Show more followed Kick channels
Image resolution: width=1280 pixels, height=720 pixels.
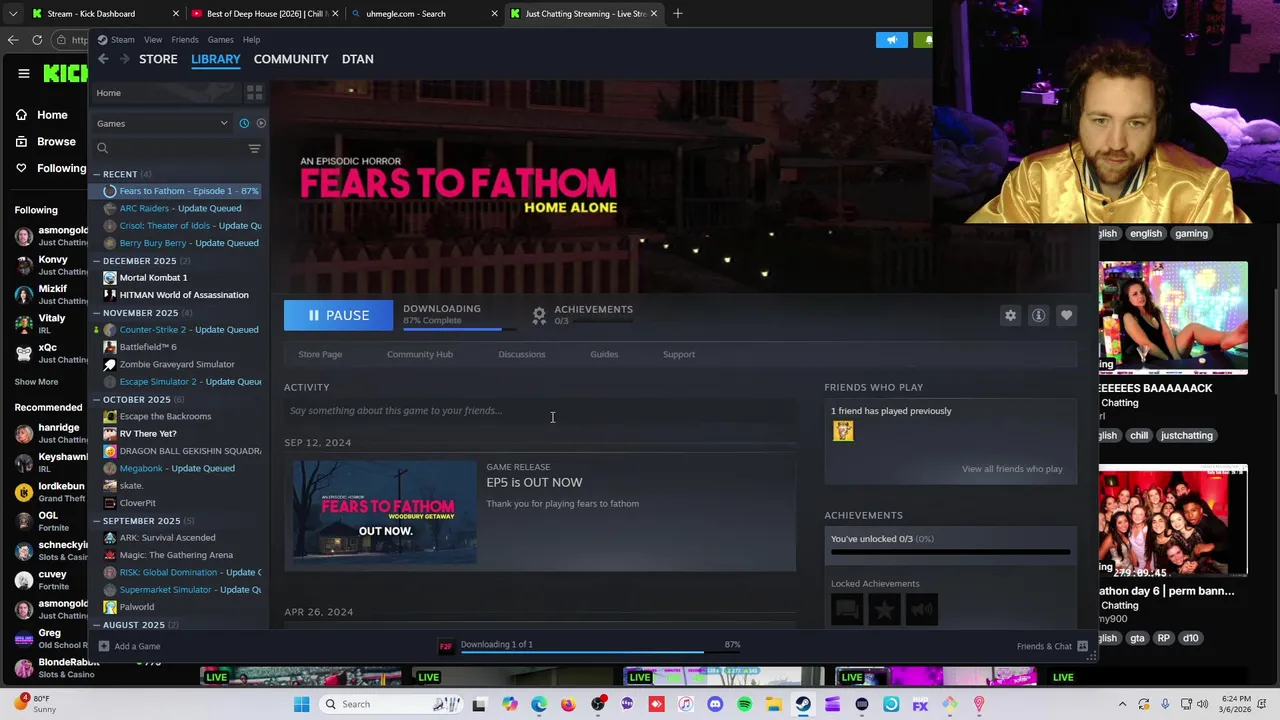[36, 382]
